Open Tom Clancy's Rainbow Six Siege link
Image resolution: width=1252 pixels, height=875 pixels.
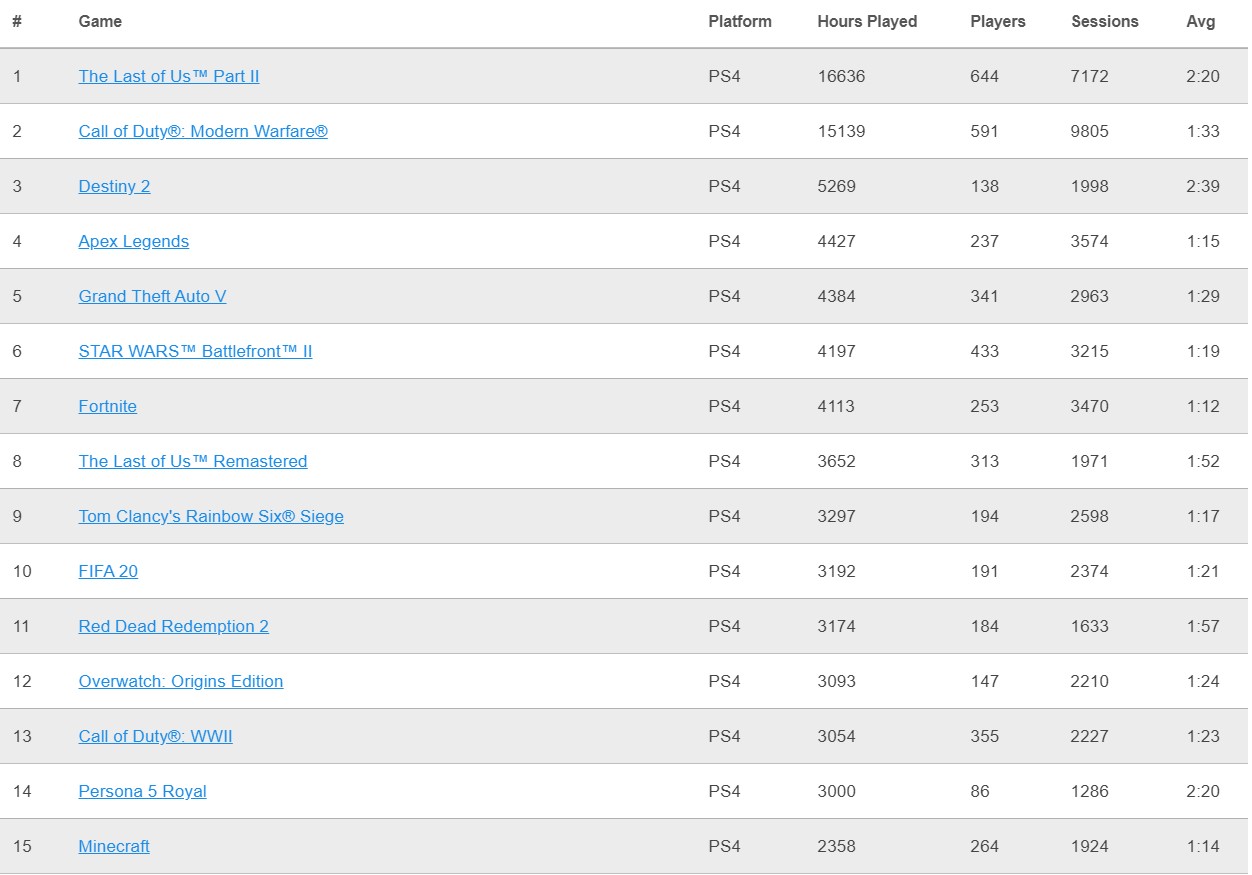tap(211, 516)
